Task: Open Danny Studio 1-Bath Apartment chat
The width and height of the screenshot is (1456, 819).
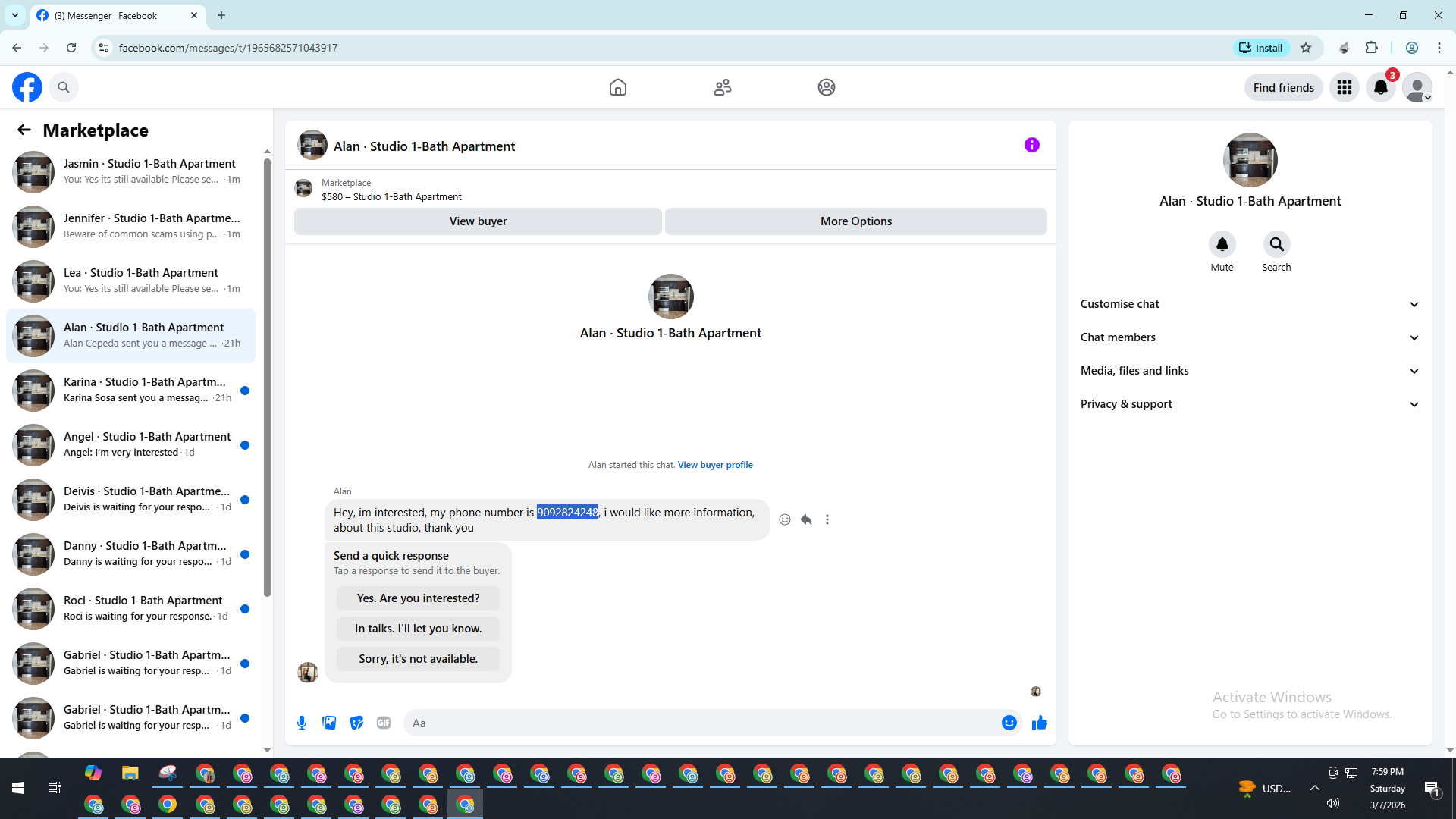Action: (x=130, y=554)
